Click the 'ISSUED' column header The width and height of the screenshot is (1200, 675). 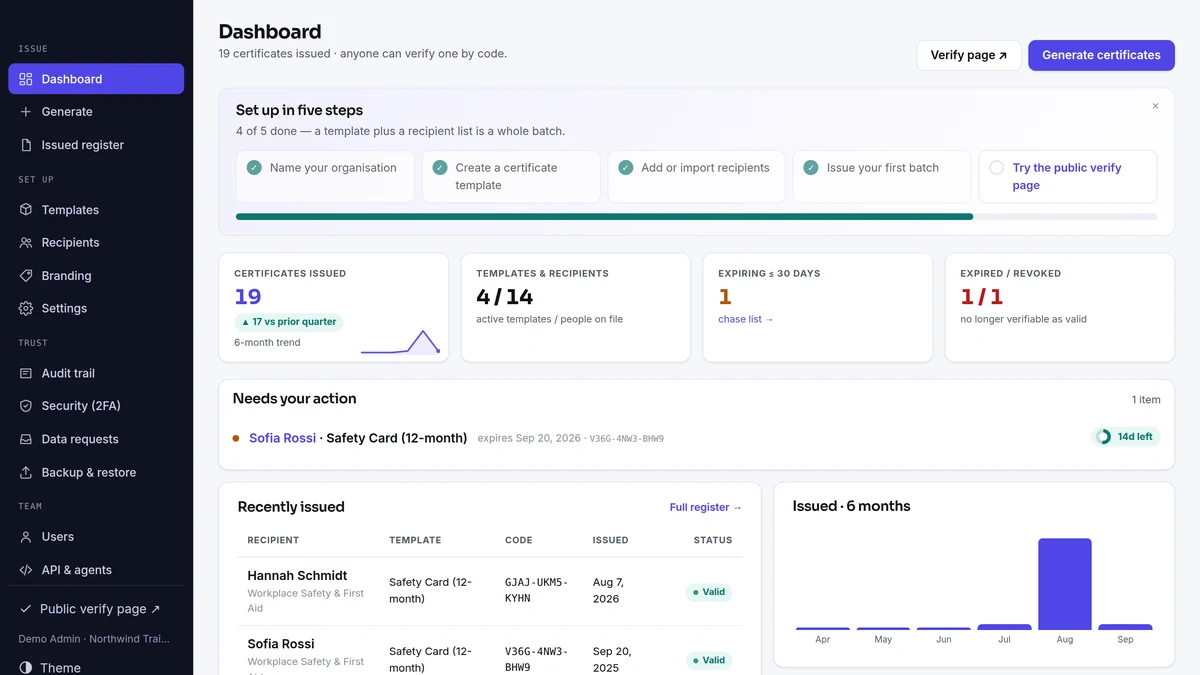coord(610,540)
